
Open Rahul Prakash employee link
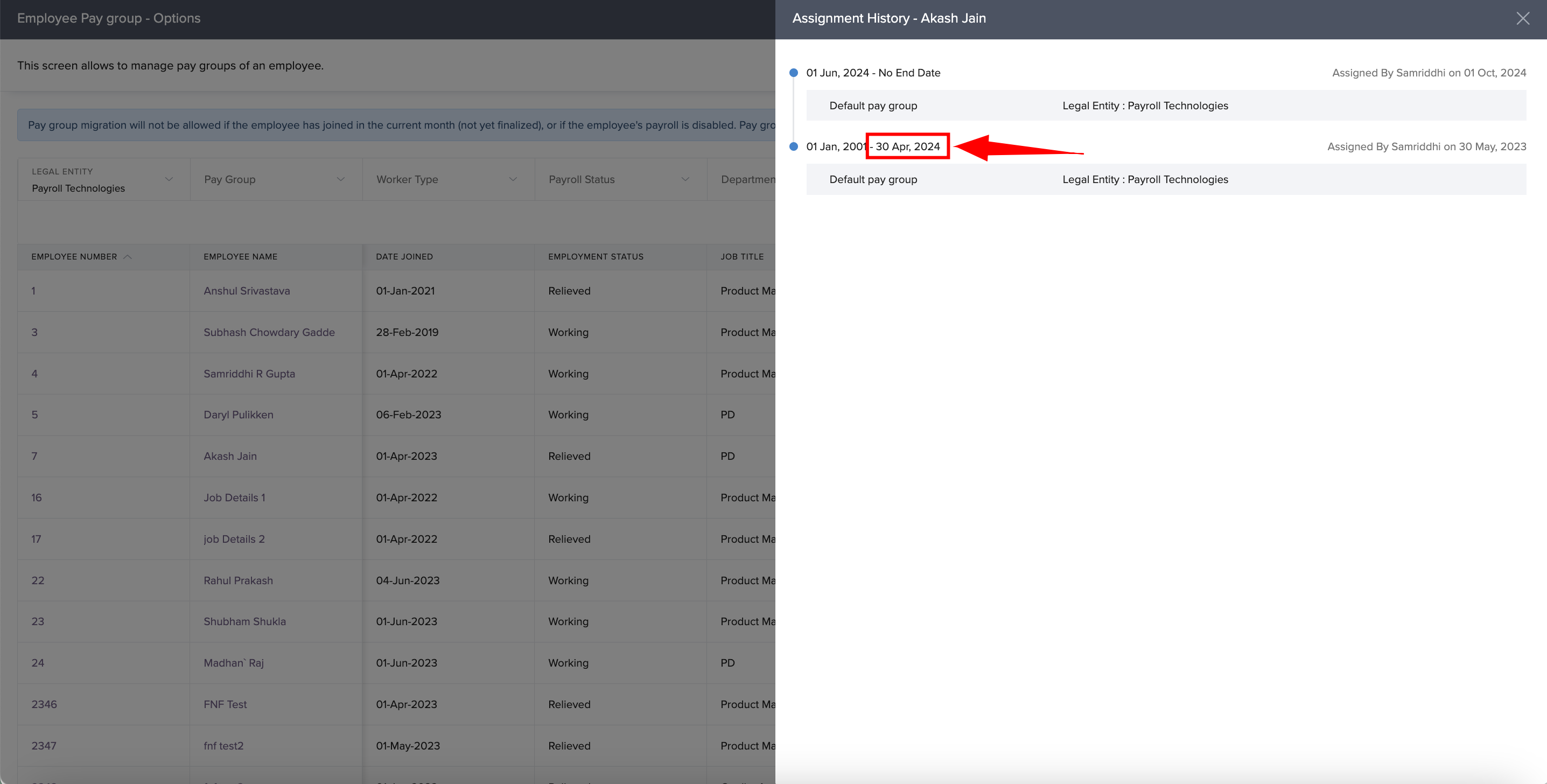click(238, 580)
